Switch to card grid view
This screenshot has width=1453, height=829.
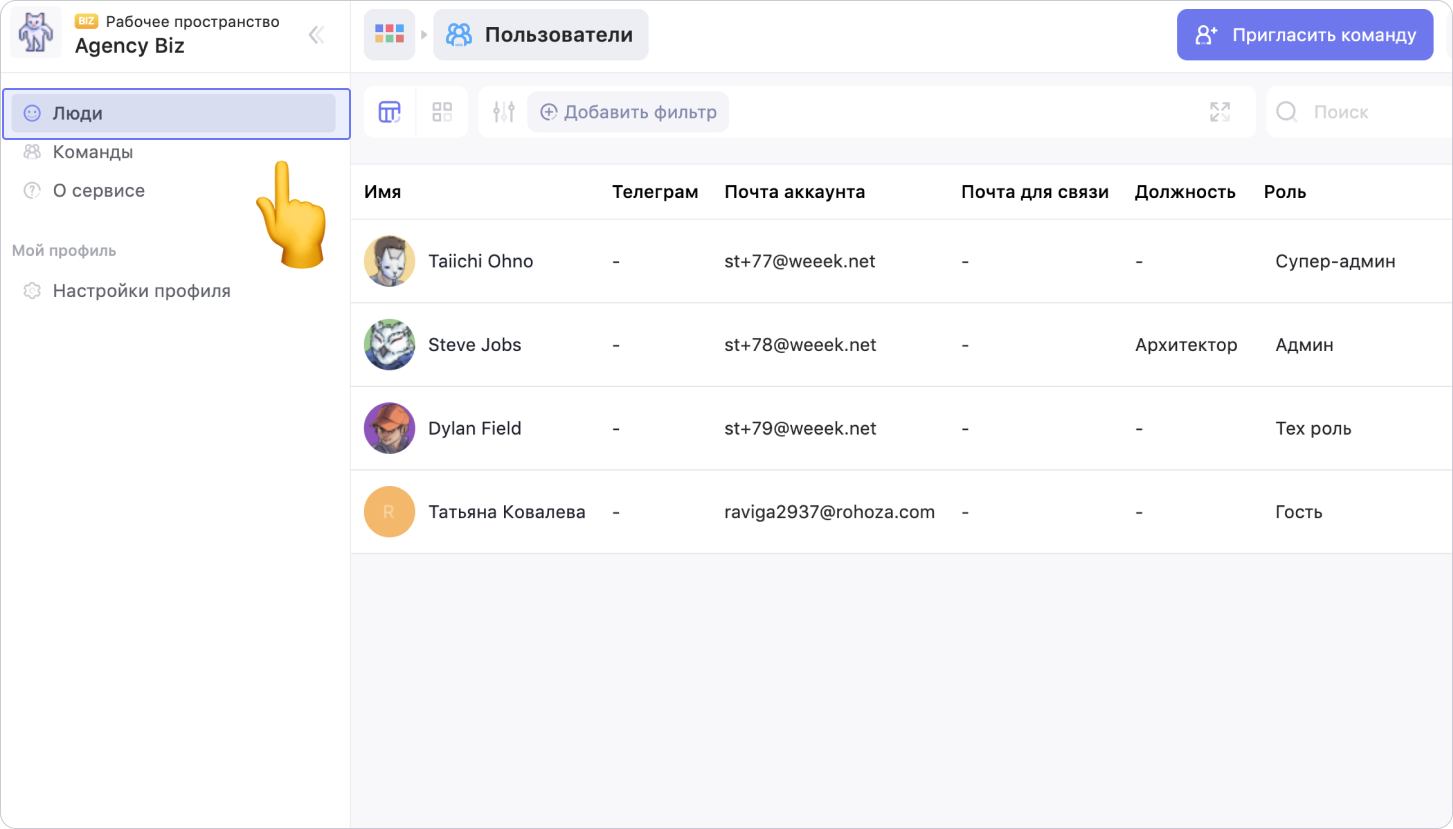pos(442,112)
